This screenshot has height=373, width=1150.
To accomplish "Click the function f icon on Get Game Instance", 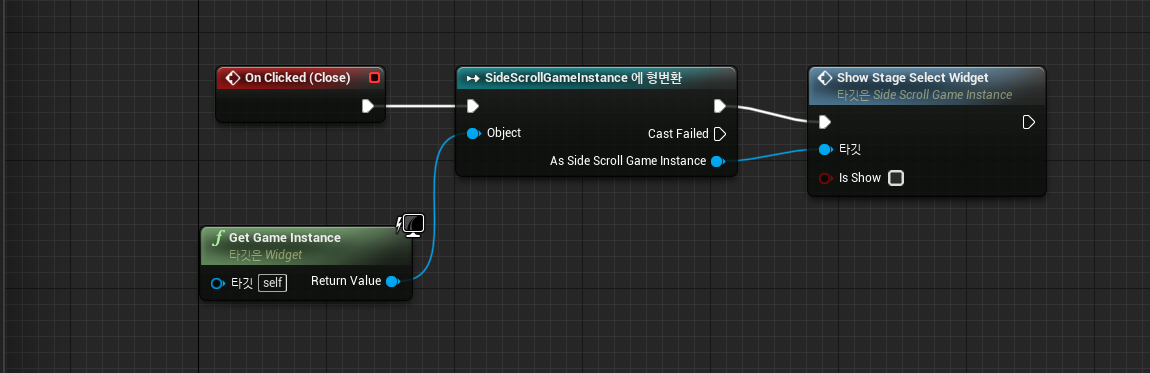I will tap(217, 238).
